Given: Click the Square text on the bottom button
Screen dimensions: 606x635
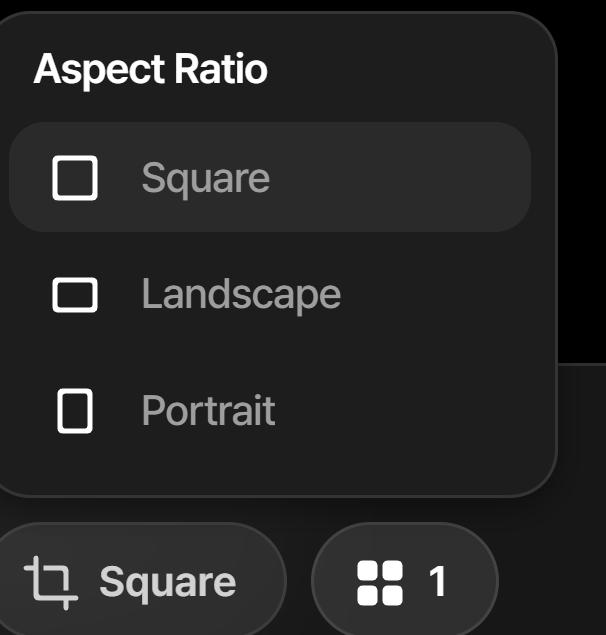Looking at the screenshot, I should [x=168, y=582].
